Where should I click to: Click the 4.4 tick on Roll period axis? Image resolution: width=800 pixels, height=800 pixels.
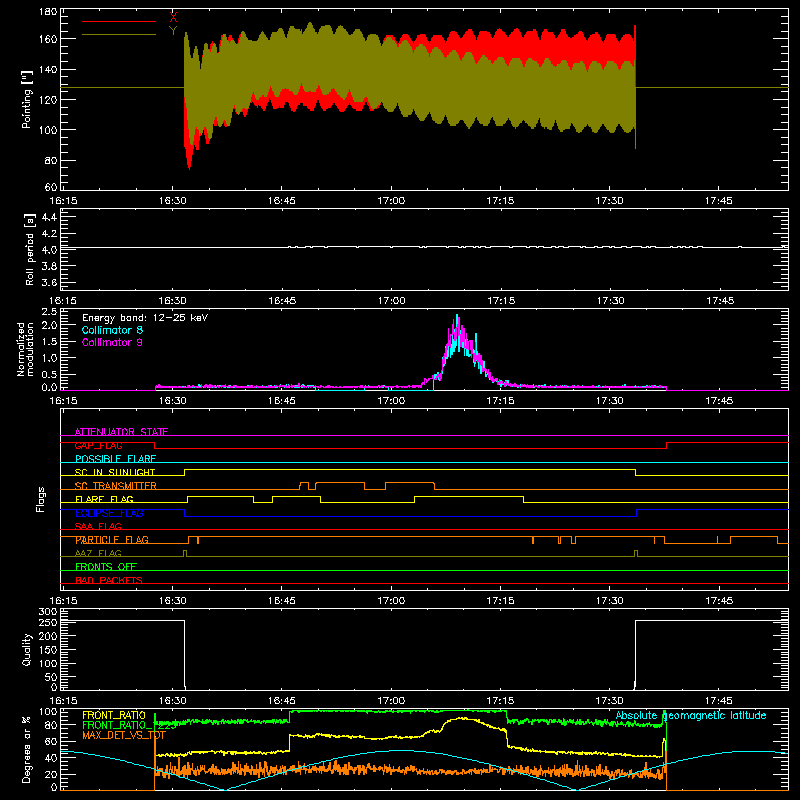click(49, 217)
